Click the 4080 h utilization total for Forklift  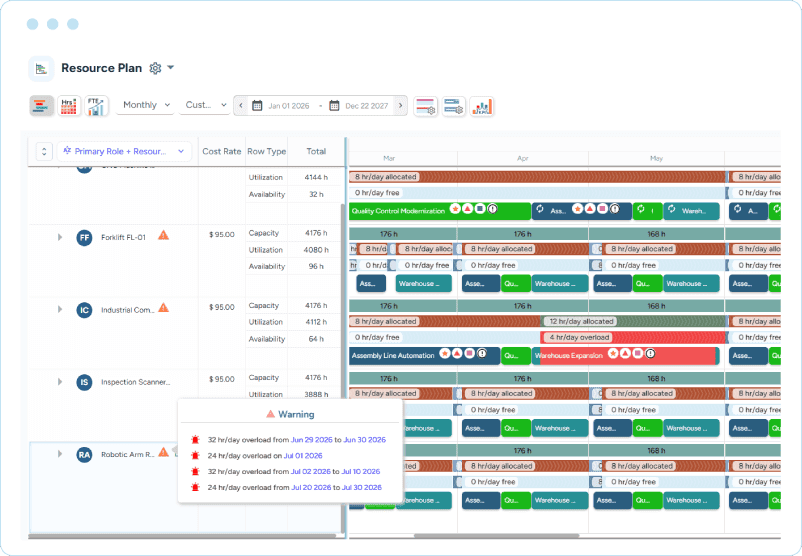point(316,250)
